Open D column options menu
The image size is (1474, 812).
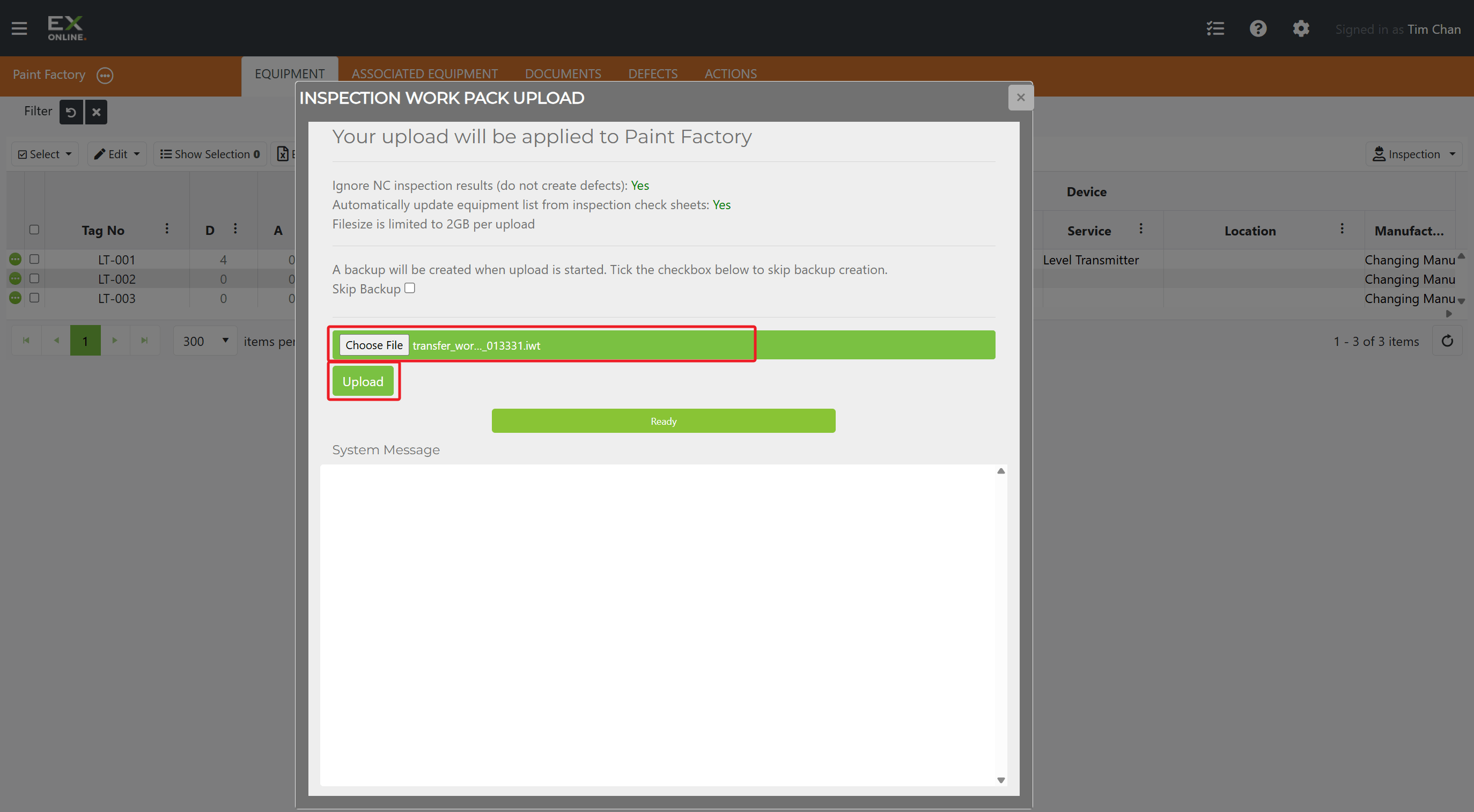(x=235, y=229)
